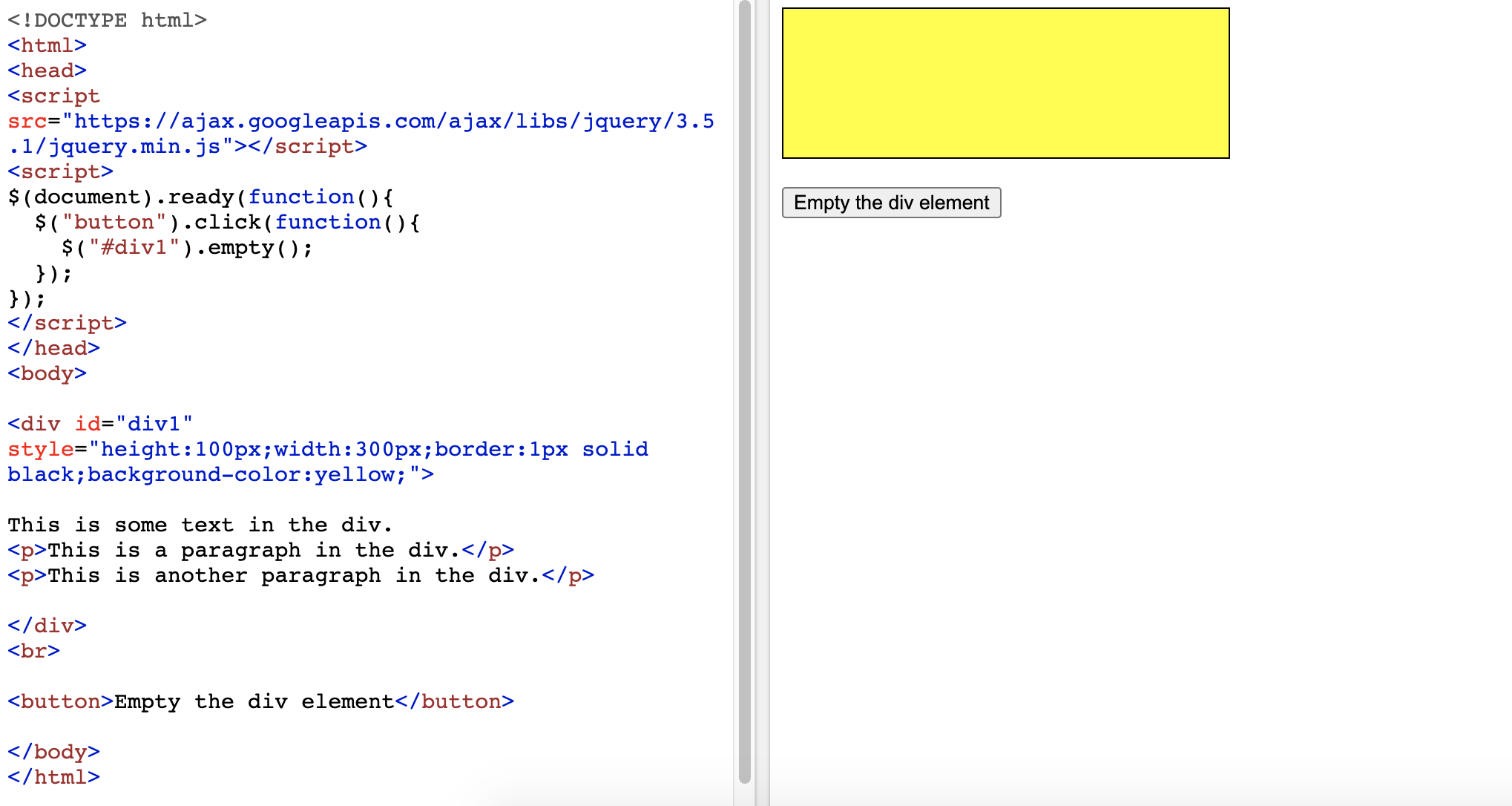The width and height of the screenshot is (1512, 806).
Task: Place cursor on the "#div1" selector string
Action: [134, 247]
